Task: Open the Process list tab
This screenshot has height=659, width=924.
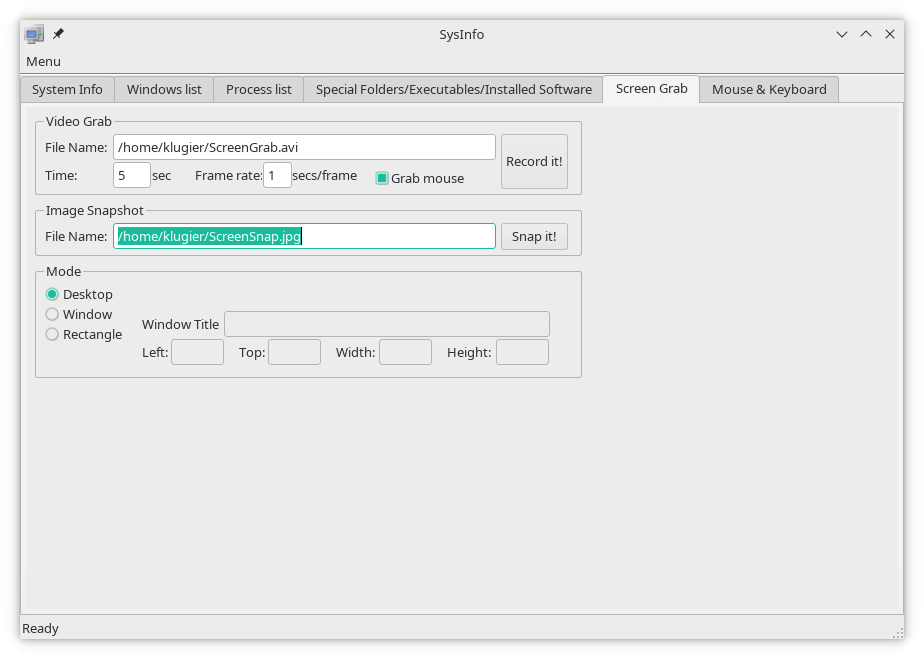Action: pyautogui.click(x=258, y=89)
